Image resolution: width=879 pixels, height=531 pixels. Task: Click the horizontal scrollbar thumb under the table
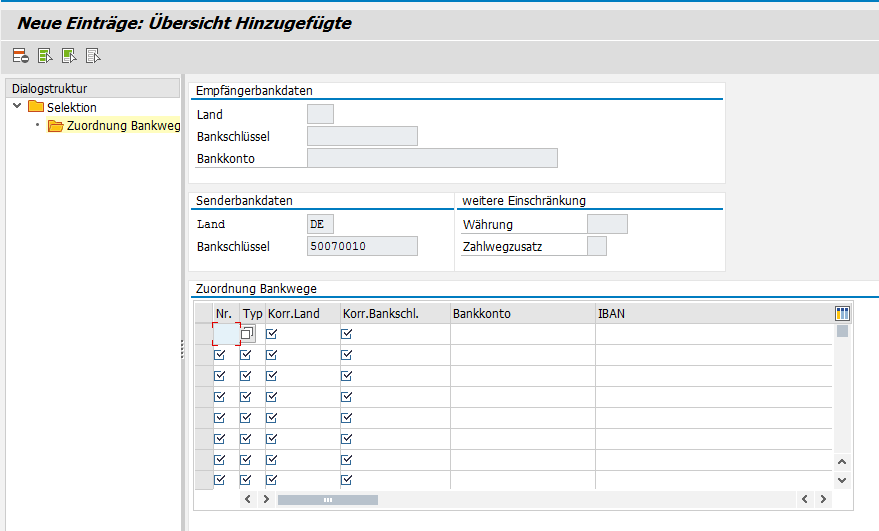(x=327, y=499)
